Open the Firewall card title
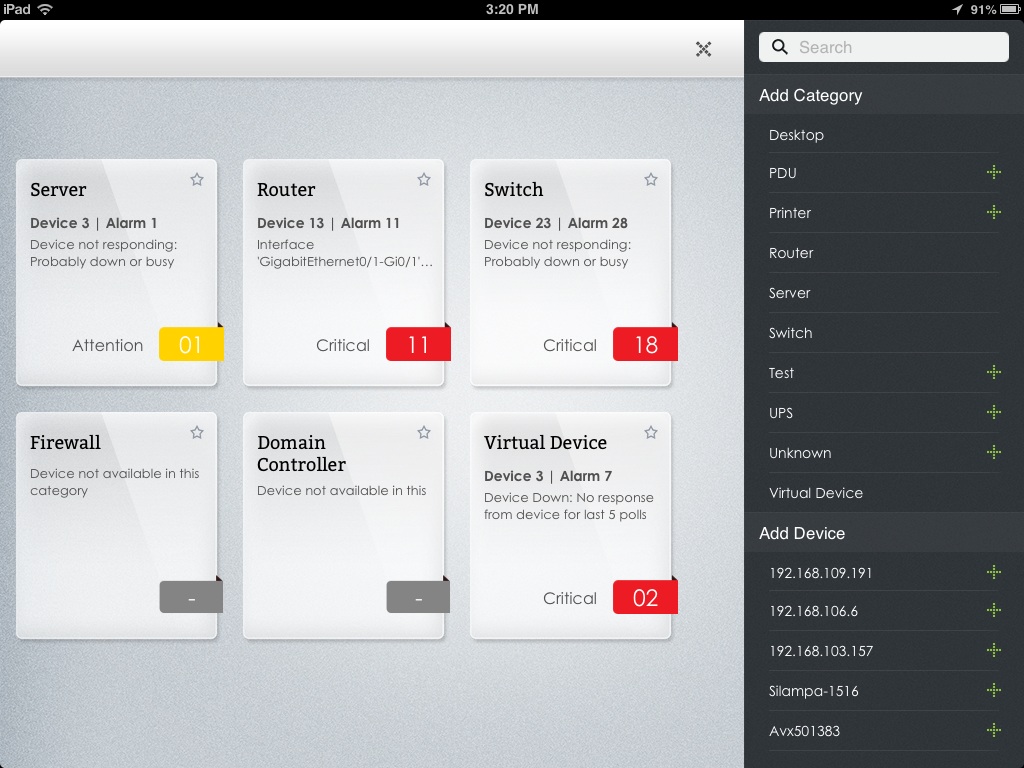 [65, 442]
